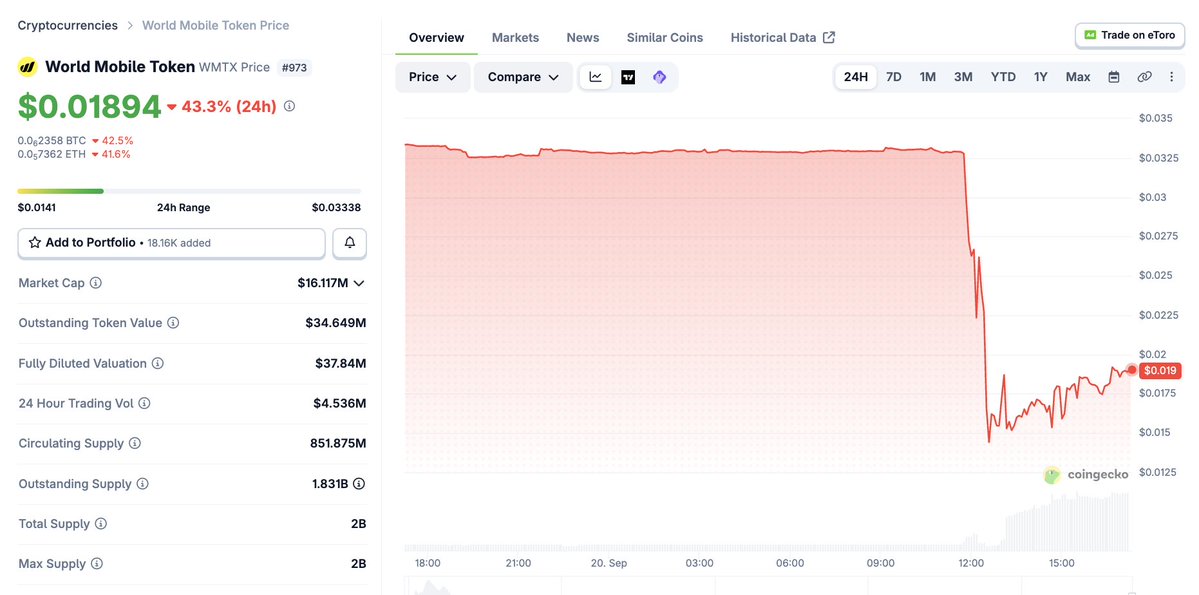Expand Market Cap chevron next to $16.117M
The image size is (1199, 595).
point(359,283)
